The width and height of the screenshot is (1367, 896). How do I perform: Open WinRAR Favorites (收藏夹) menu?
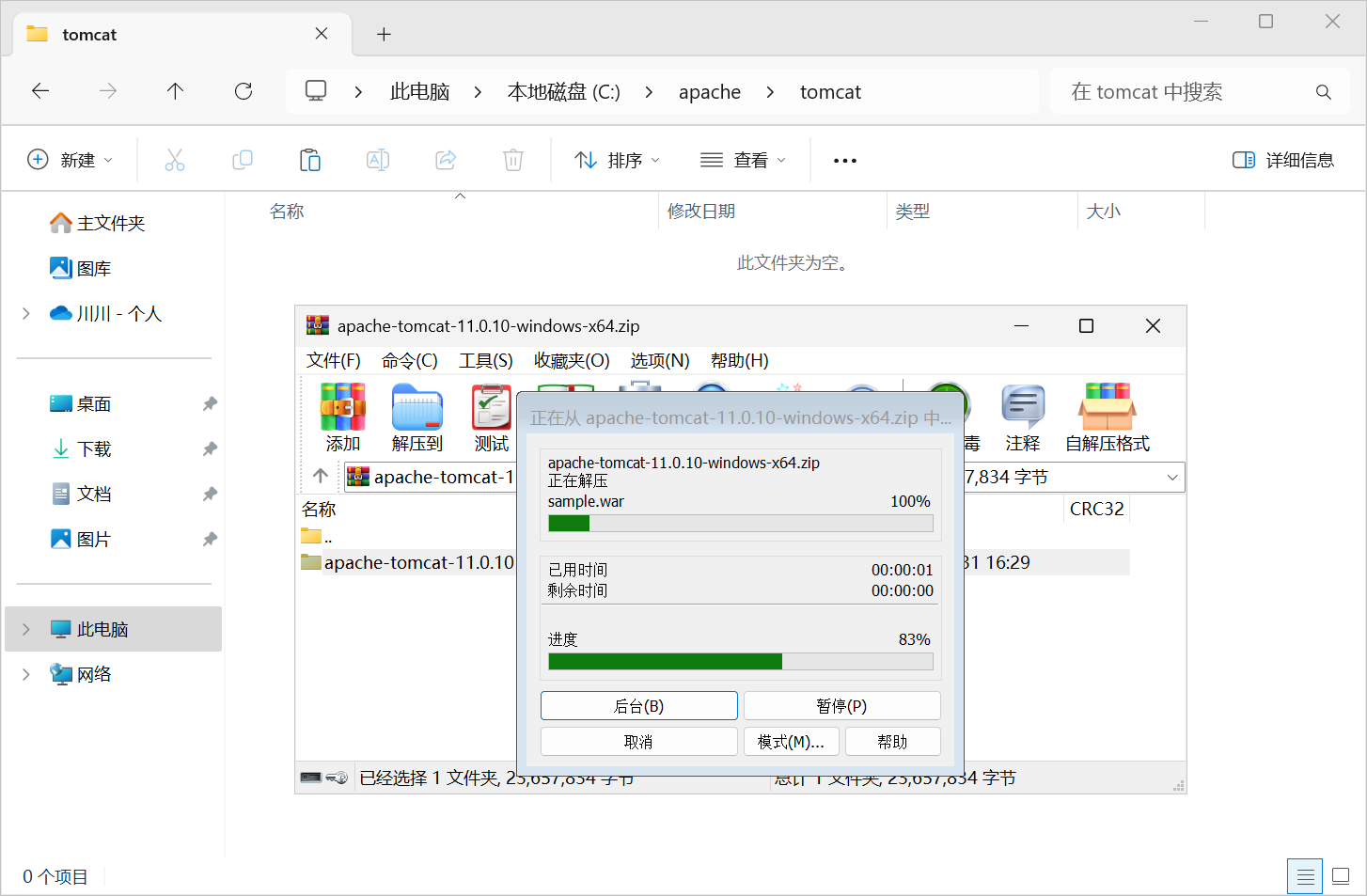(x=572, y=361)
